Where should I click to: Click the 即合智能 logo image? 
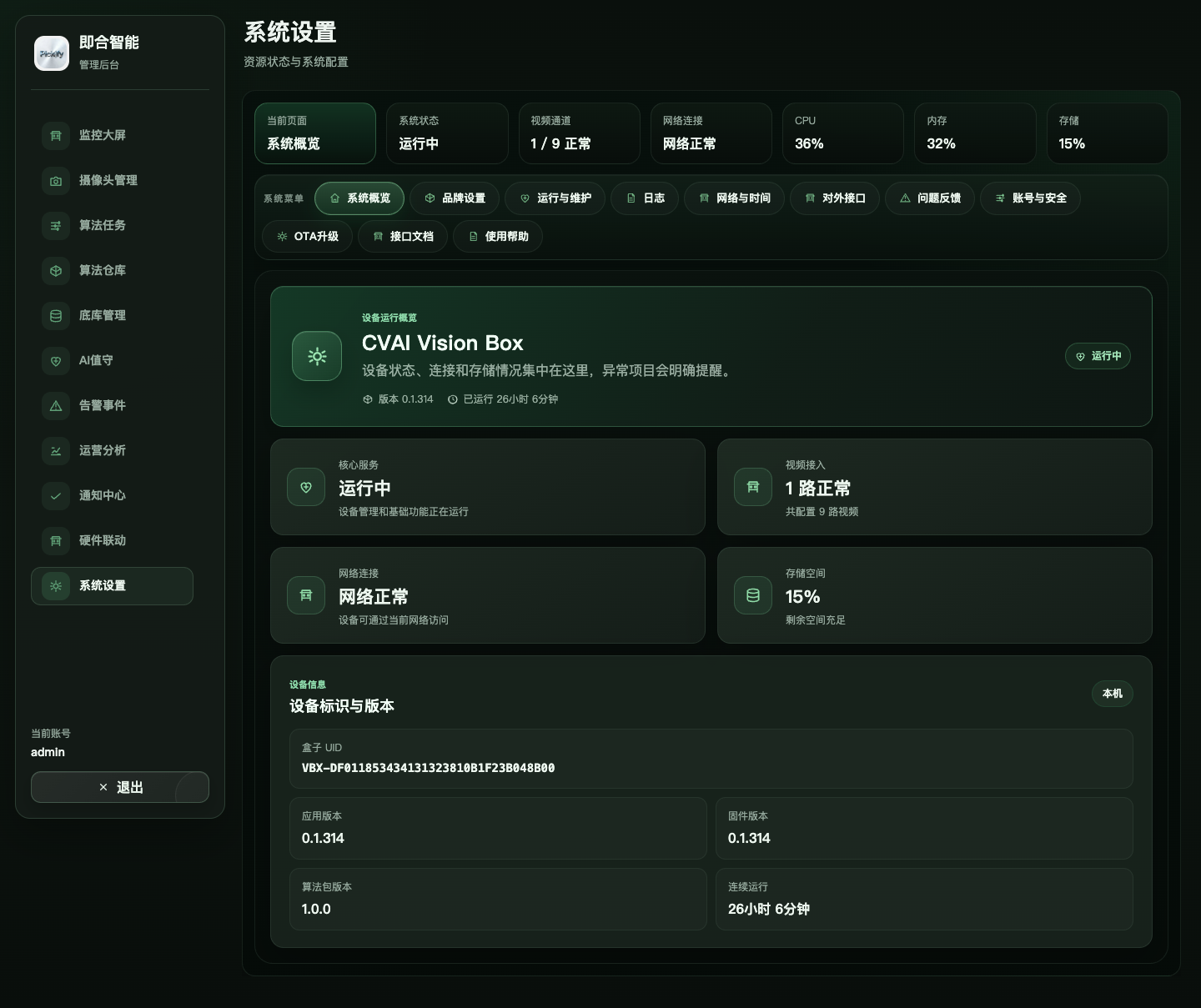52,53
